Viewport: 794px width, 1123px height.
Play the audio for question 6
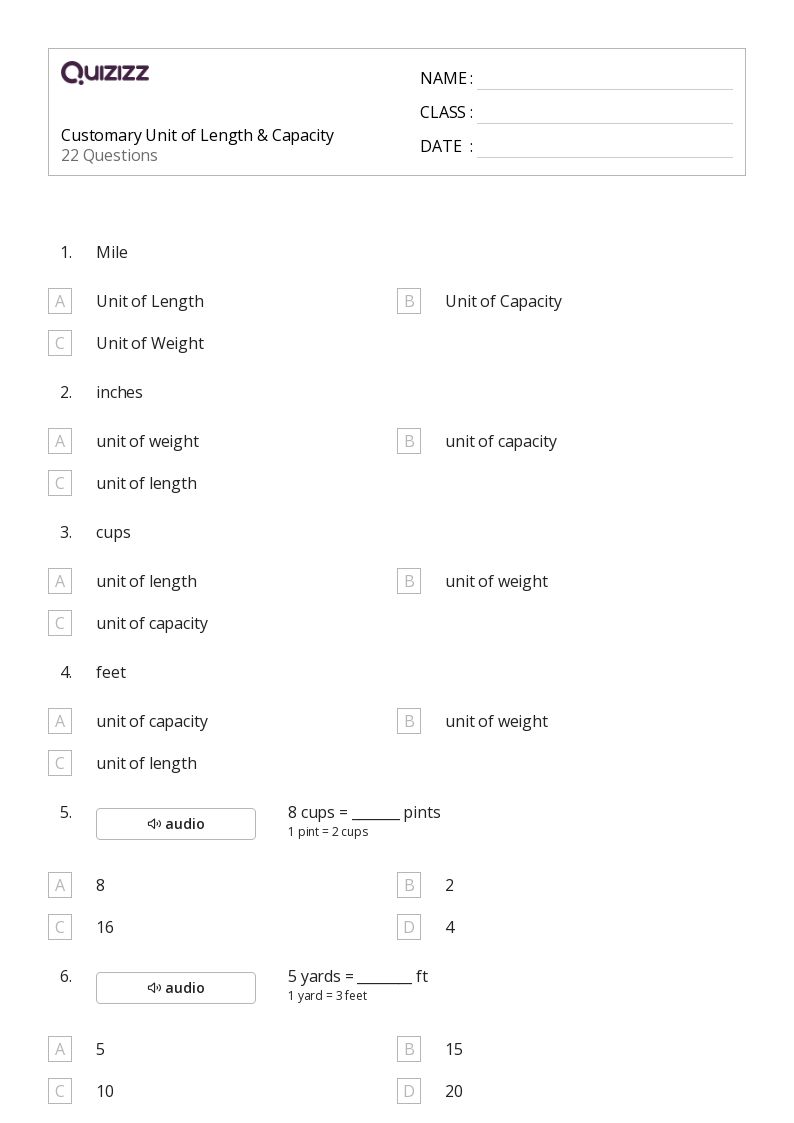(176, 988)
